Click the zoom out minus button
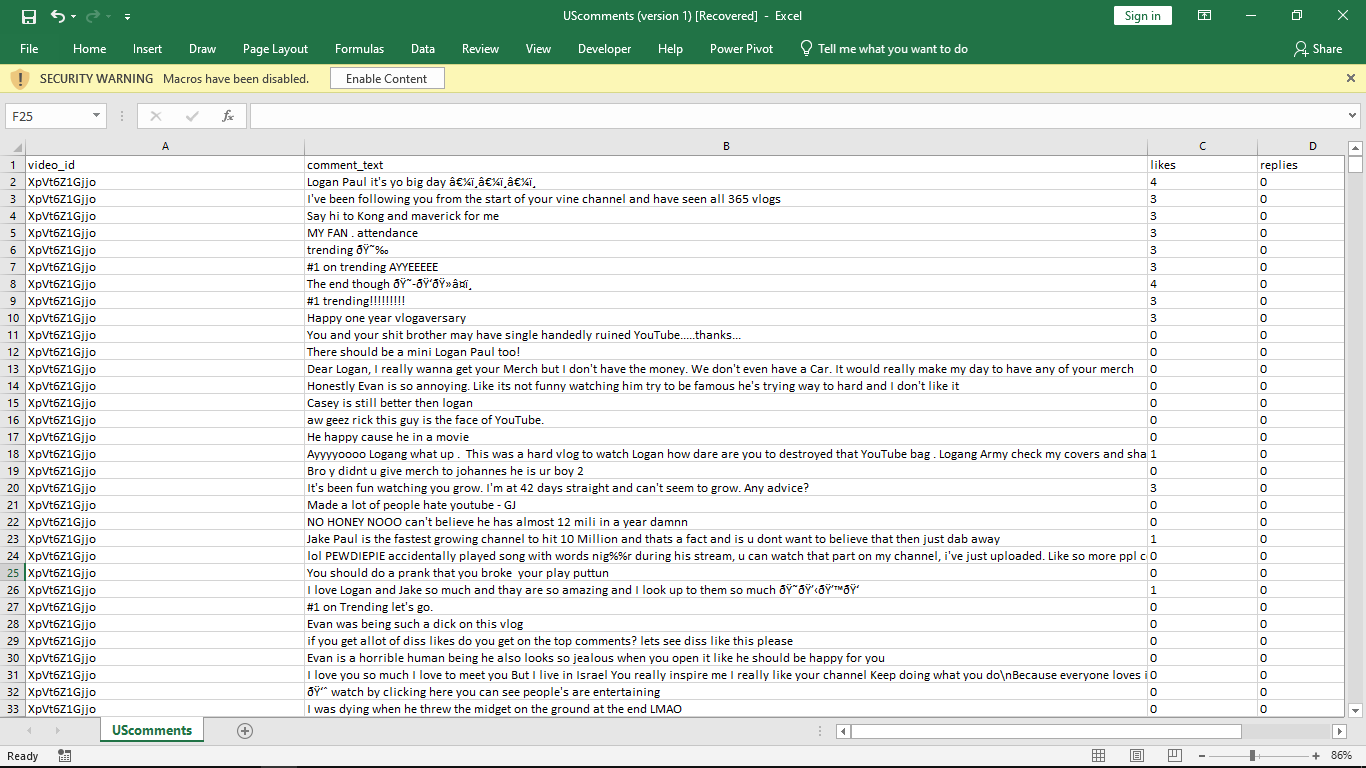The height and width of the screenshot is (768, 1366). pos(1203,756)
